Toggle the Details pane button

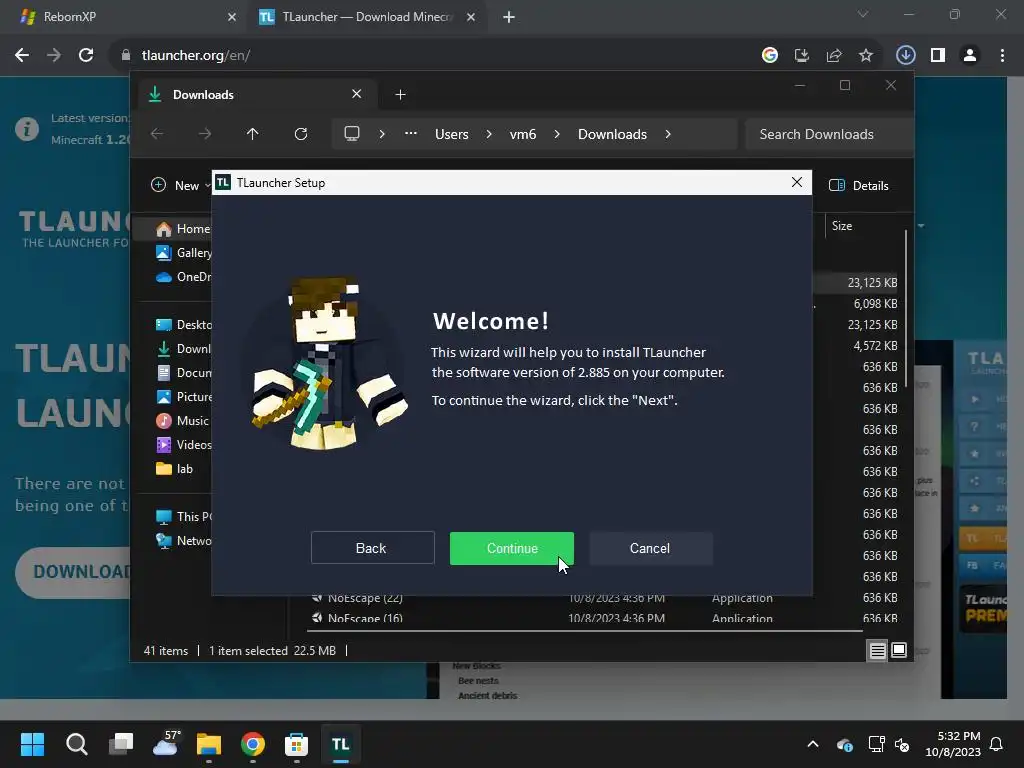coord(859,185)
